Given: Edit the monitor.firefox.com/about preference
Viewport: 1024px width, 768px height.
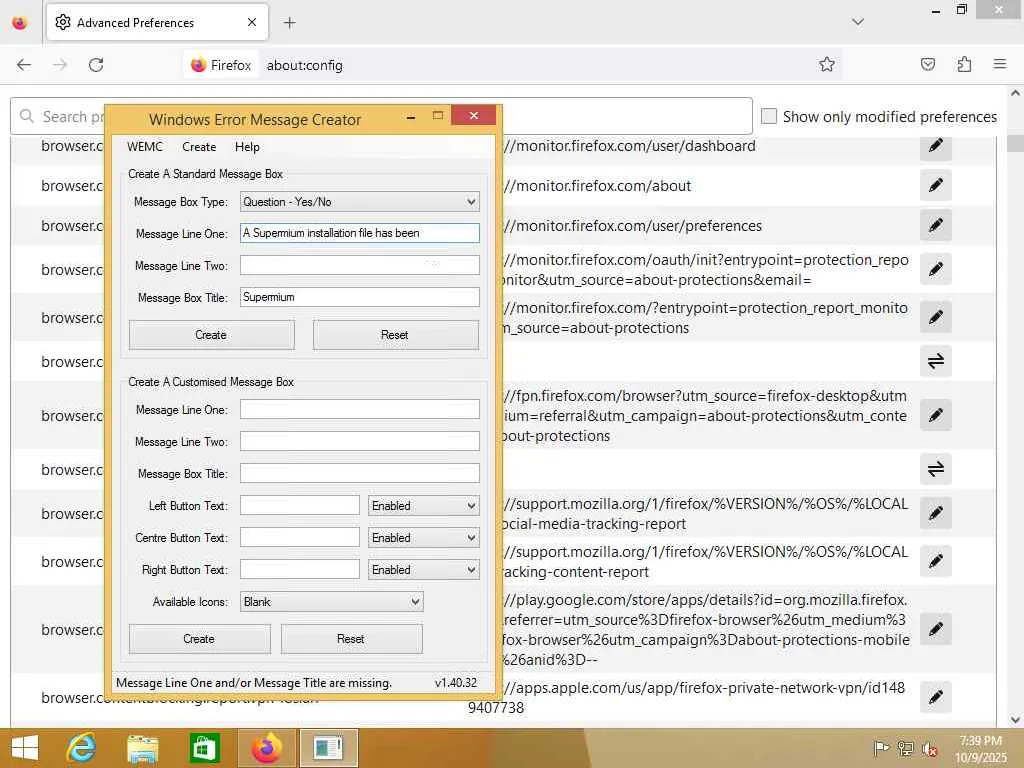Looking at the screenshot, I should (x=935, y=185).
